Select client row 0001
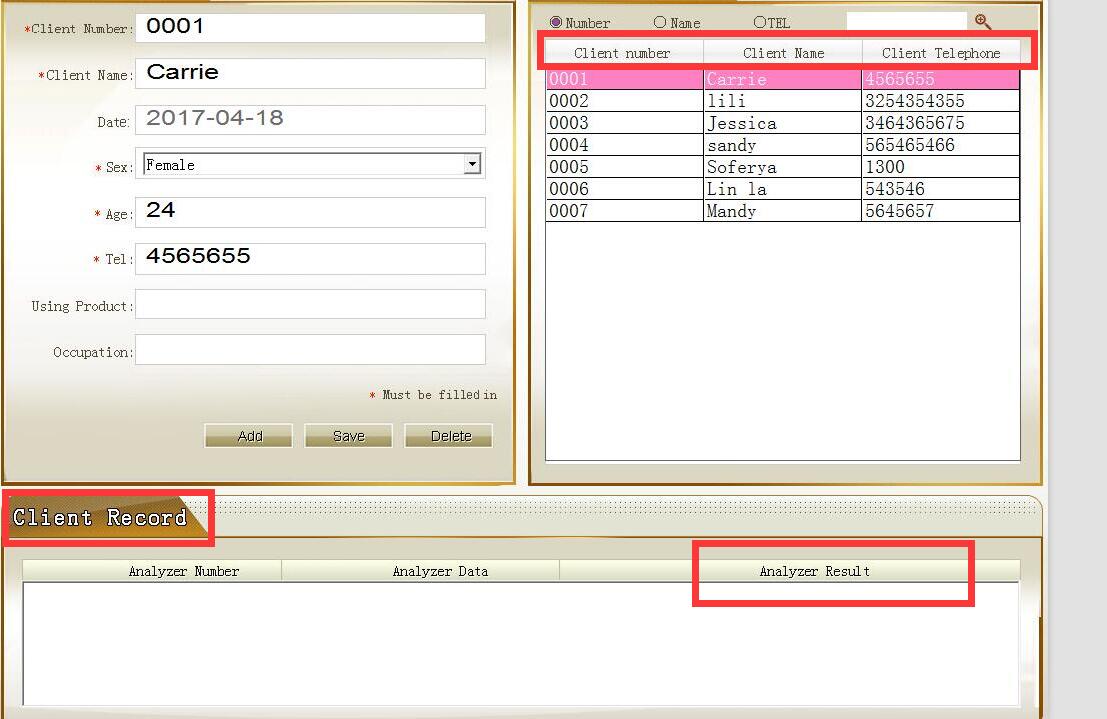The height and width of the screenshot is (719, 1107). click(x=783, y=78)
